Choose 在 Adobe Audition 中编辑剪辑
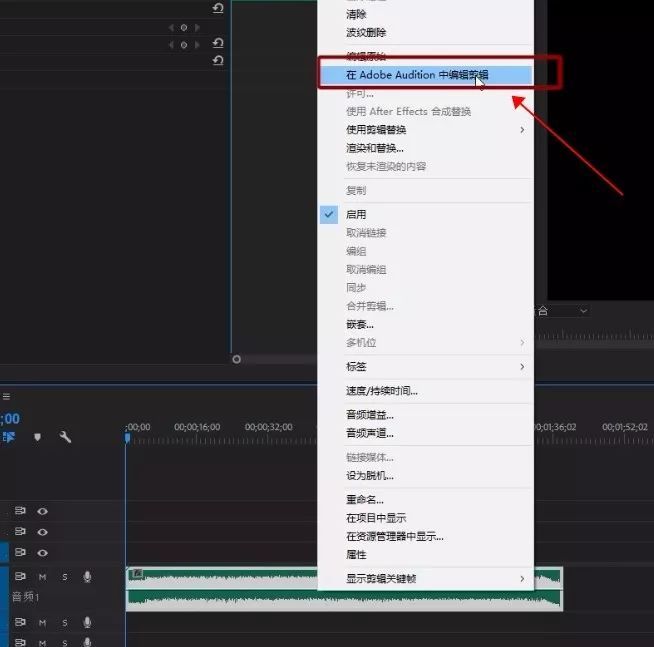The image size is (654, 647). tap(417, 75)
